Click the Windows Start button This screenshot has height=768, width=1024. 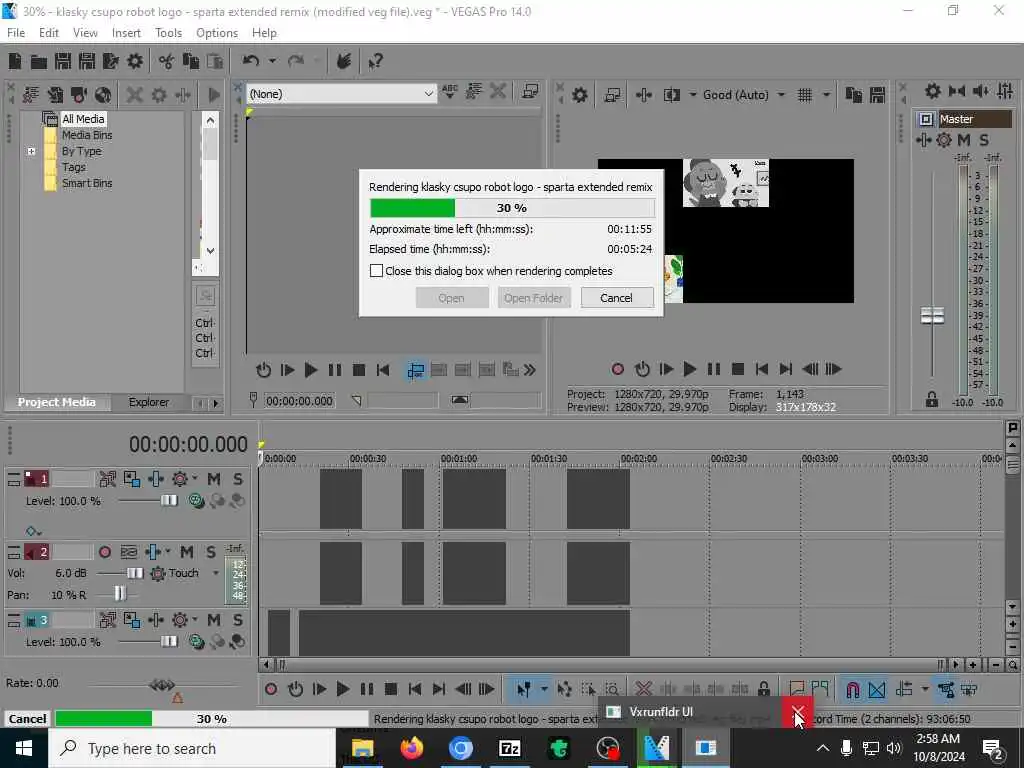pos(24,748)
